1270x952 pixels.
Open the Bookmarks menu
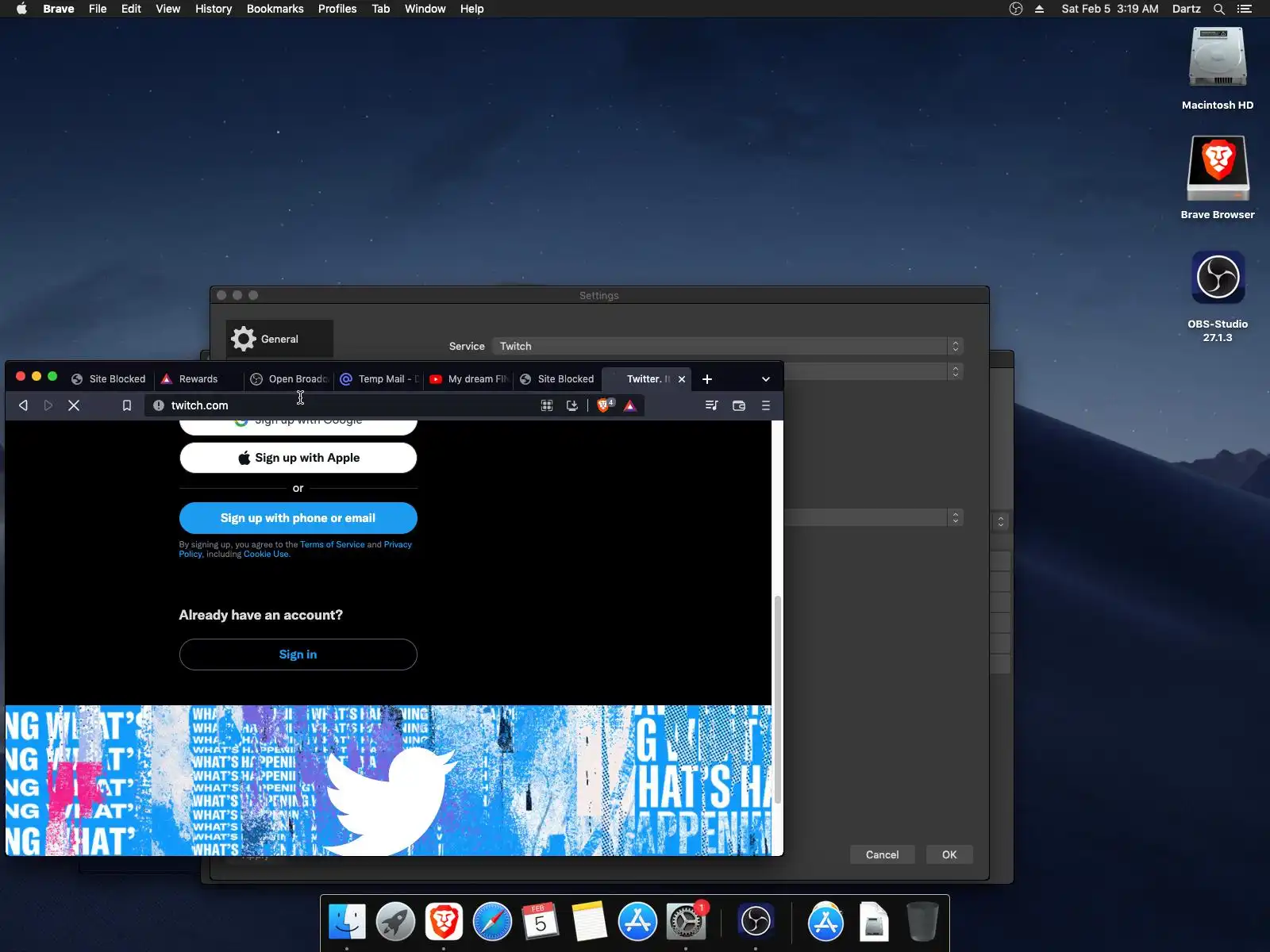(x=275, y=9)
